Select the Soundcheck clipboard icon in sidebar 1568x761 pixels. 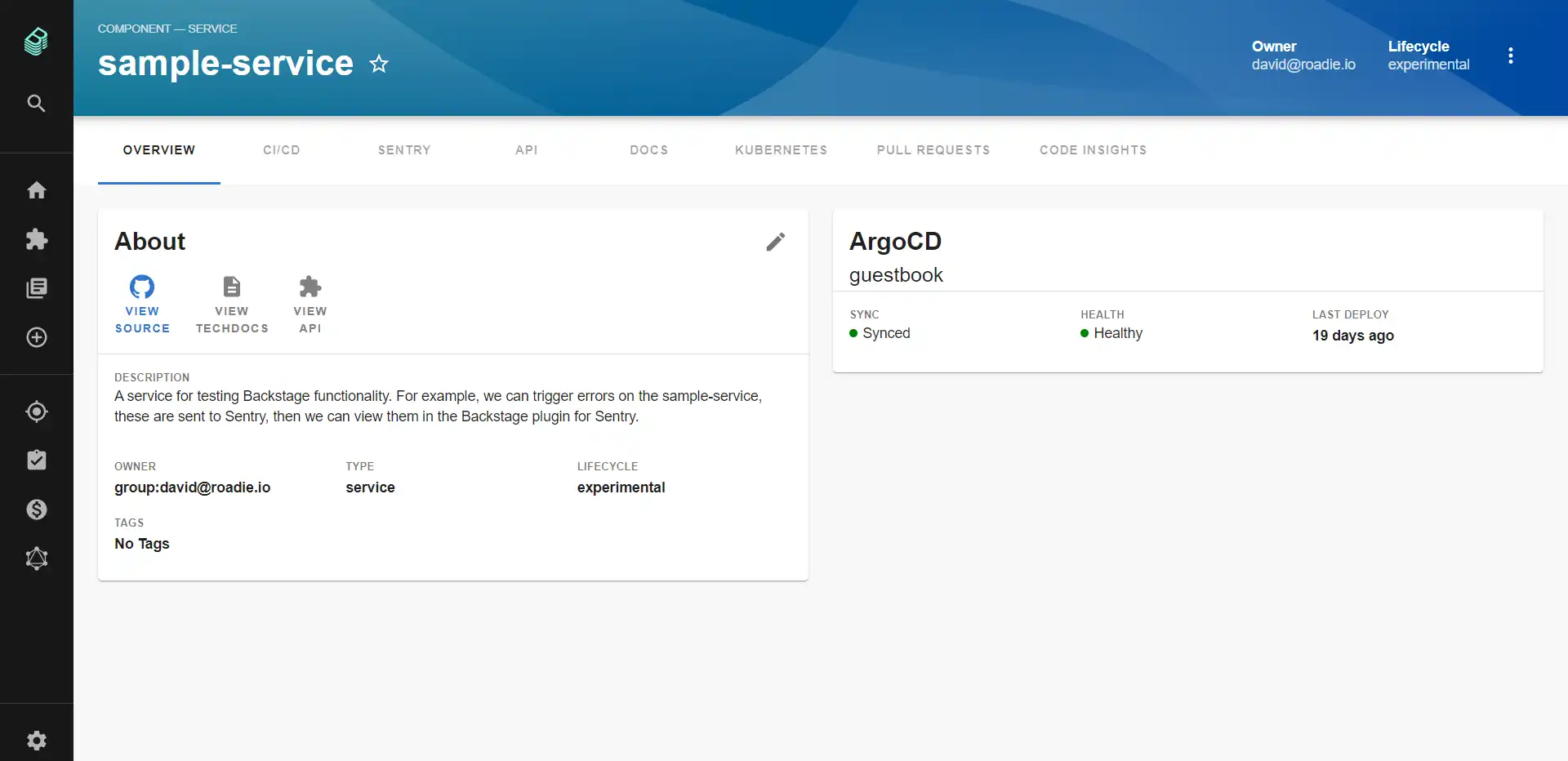click(x=37, y=460)
